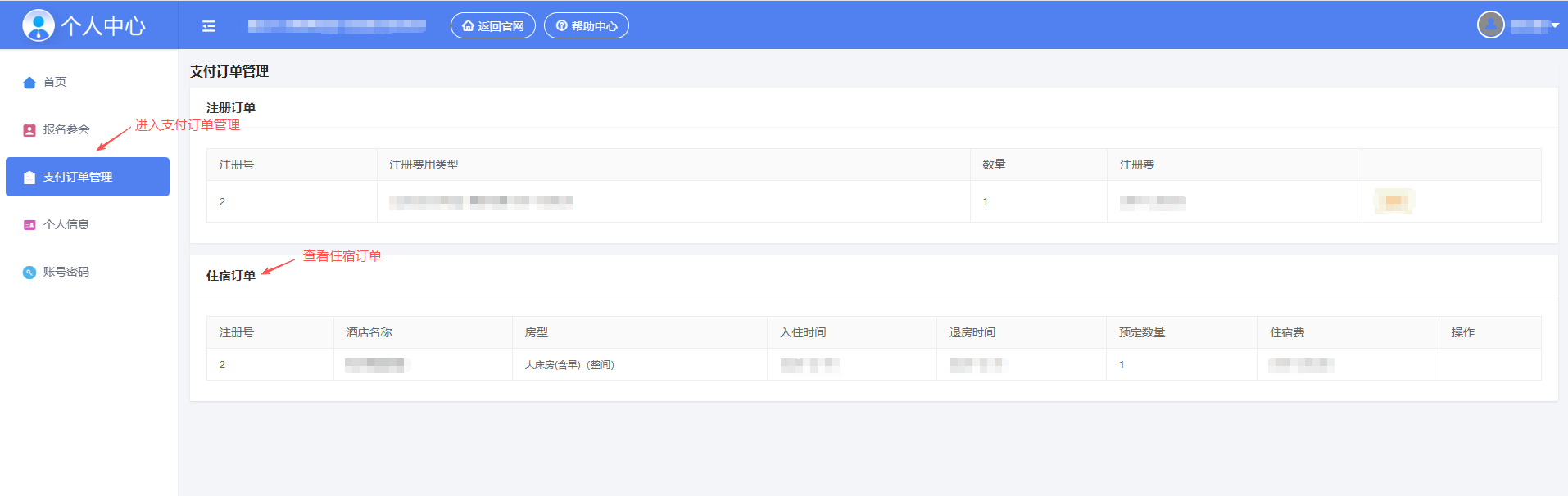Click the 个人中心 title text

pyautogui.click(x=103, y=25)
